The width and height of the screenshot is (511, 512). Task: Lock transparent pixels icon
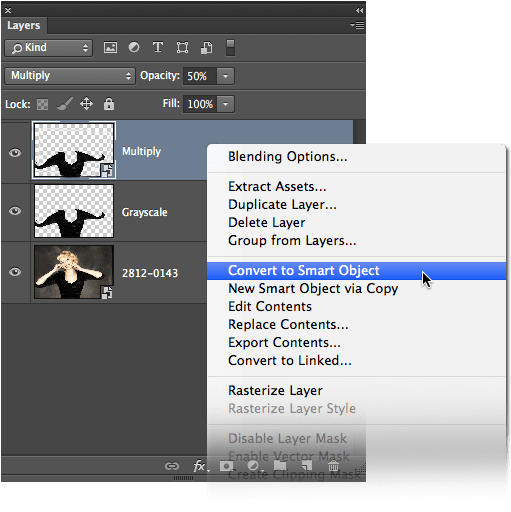point(42,104)
